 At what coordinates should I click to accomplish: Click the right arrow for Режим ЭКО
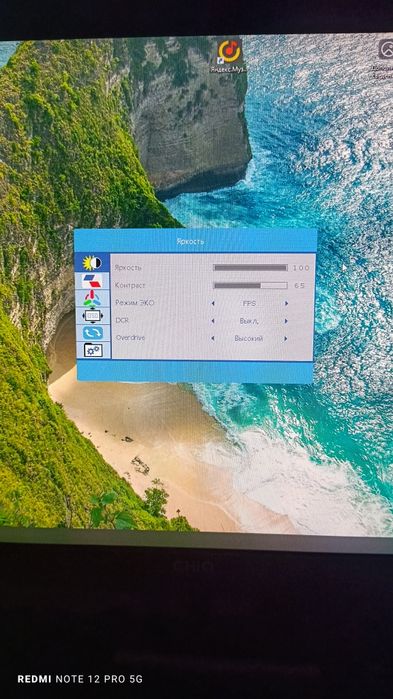[x=286, y=303]
